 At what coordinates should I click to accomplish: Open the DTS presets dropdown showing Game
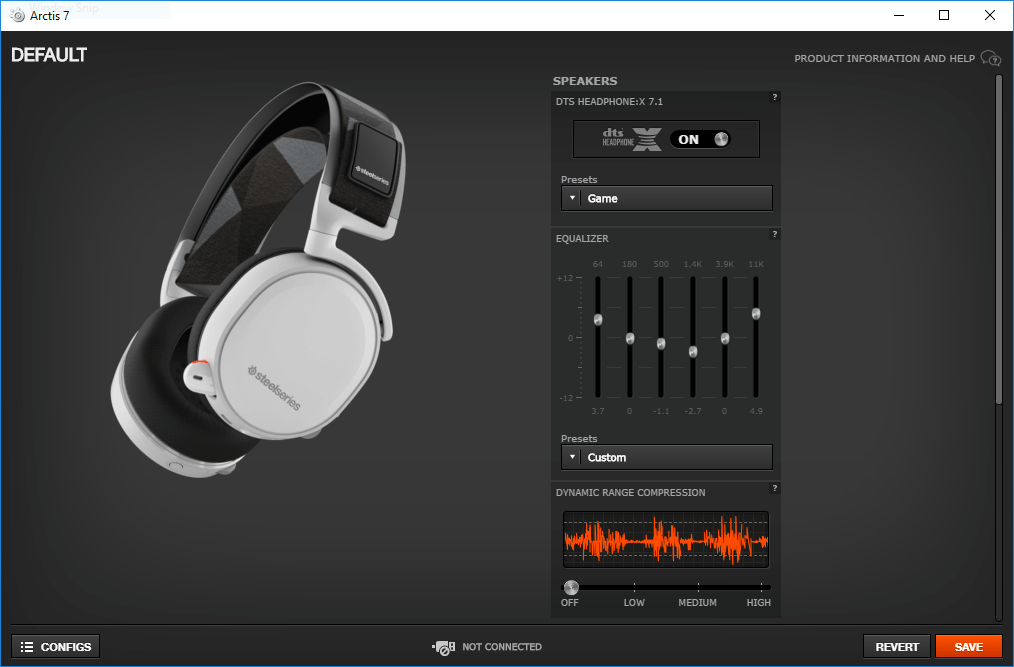pyautogui.click(x=667, y=199)
